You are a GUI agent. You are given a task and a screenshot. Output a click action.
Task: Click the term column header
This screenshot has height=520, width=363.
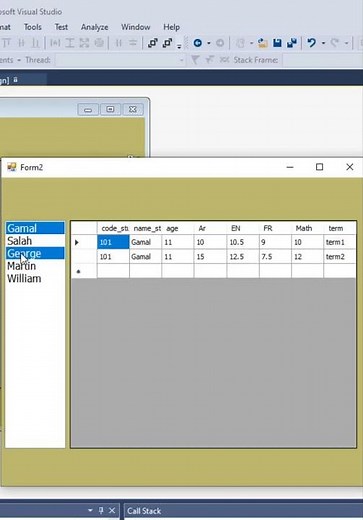click(339, 228)
